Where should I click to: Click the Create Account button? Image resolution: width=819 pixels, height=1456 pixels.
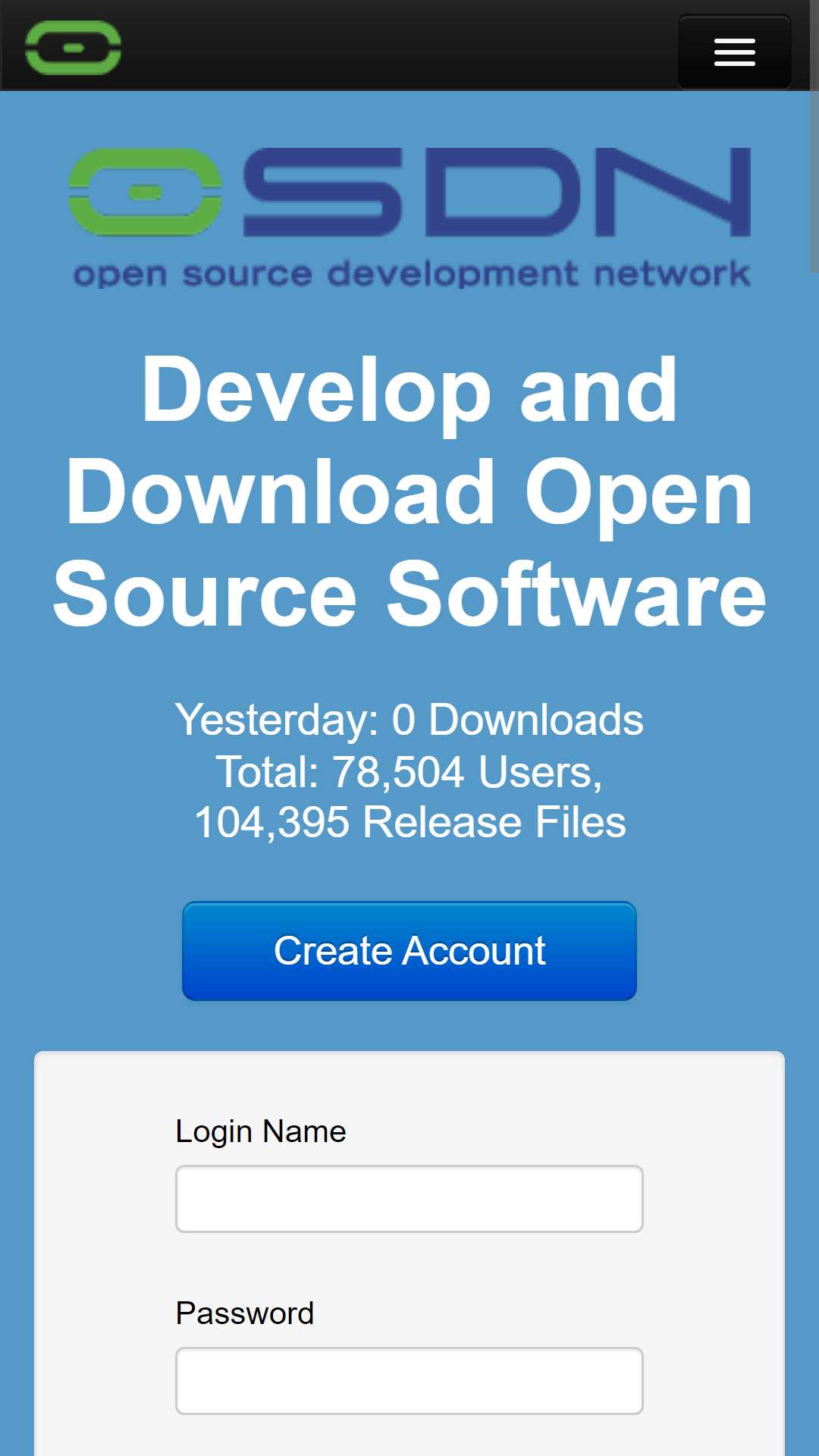coord(409,951)
